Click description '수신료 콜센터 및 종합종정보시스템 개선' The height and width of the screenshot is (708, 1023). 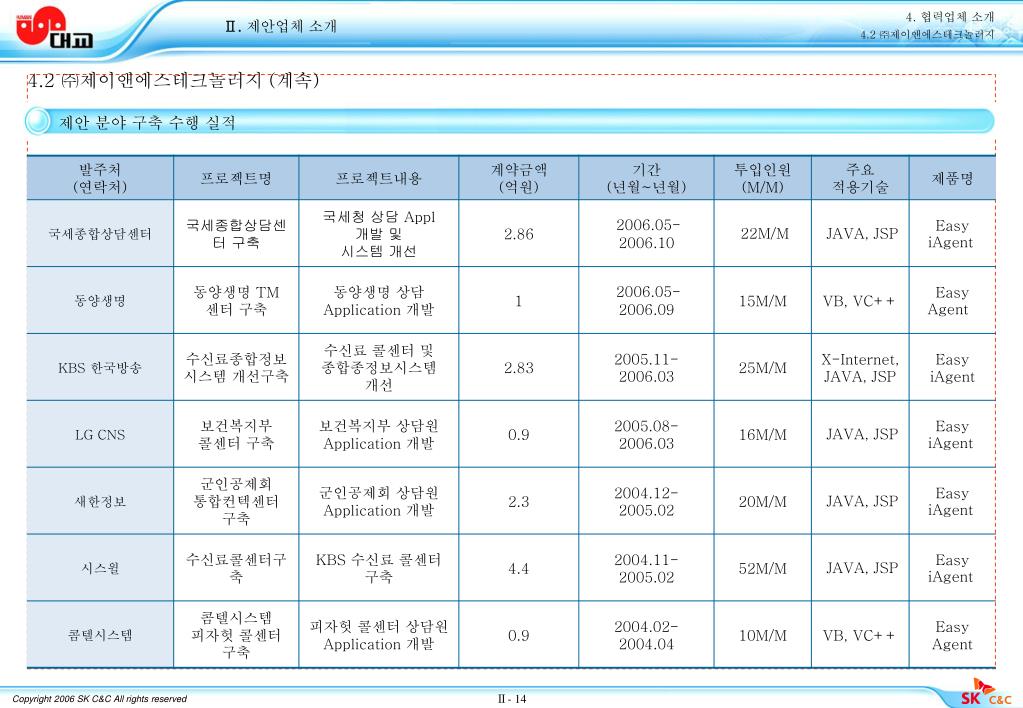[378, 367]
